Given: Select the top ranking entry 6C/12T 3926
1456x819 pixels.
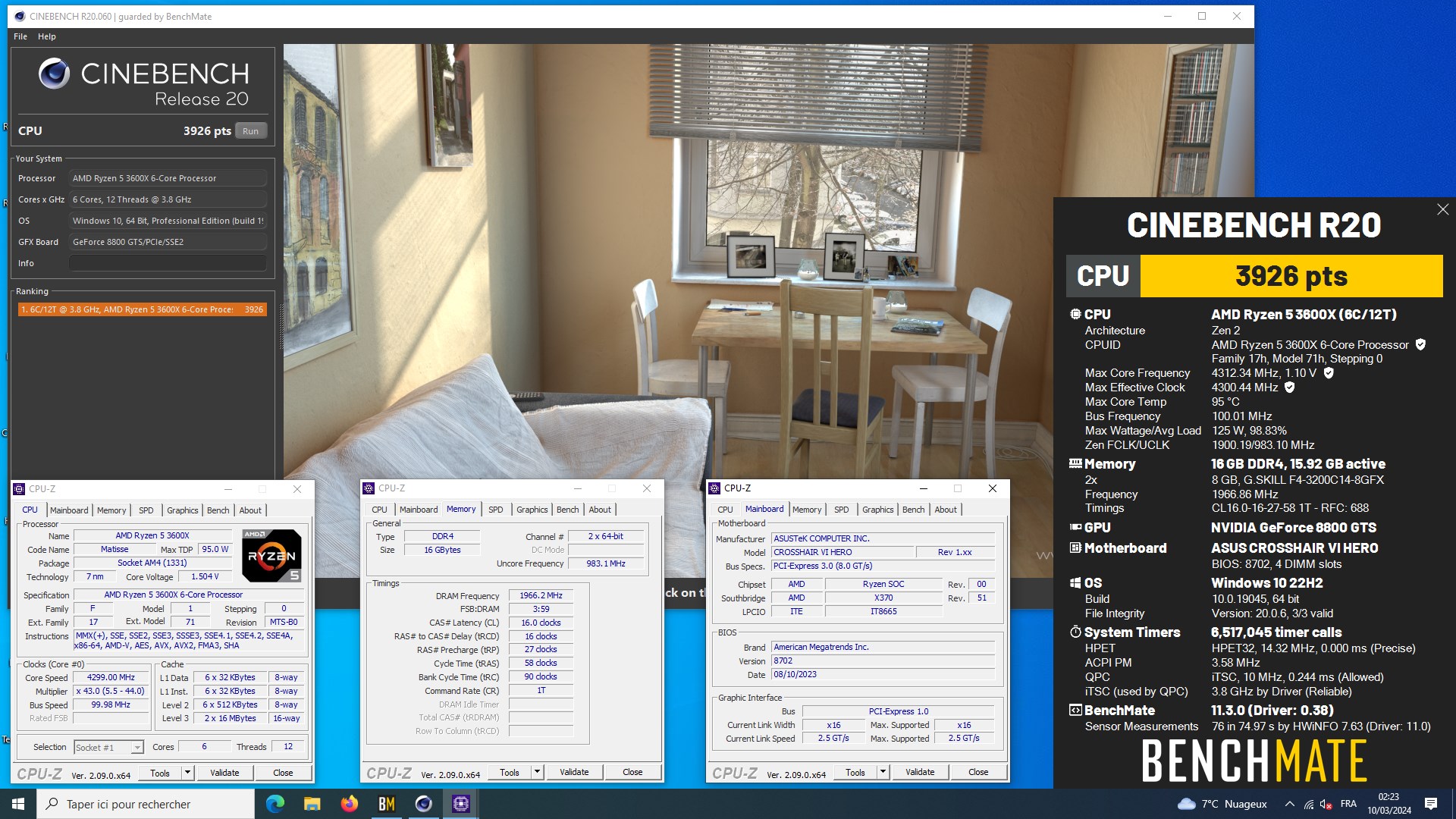Looking at the screenshot, I should (143, 309).
